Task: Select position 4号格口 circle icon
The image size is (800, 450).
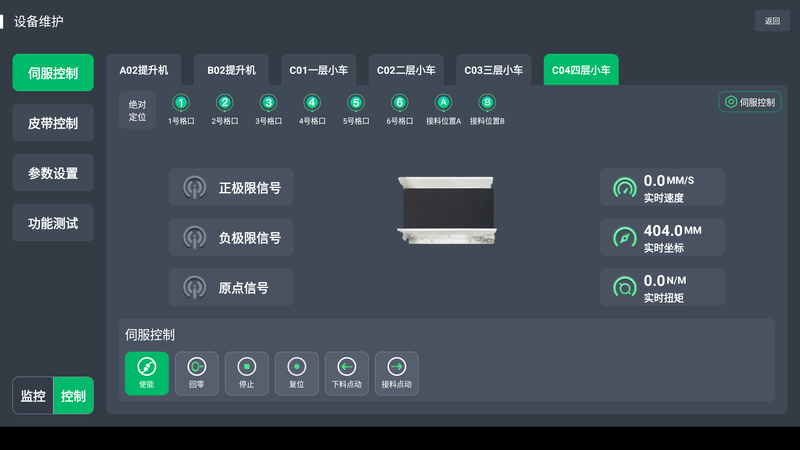Action: [x=312, y=103]
